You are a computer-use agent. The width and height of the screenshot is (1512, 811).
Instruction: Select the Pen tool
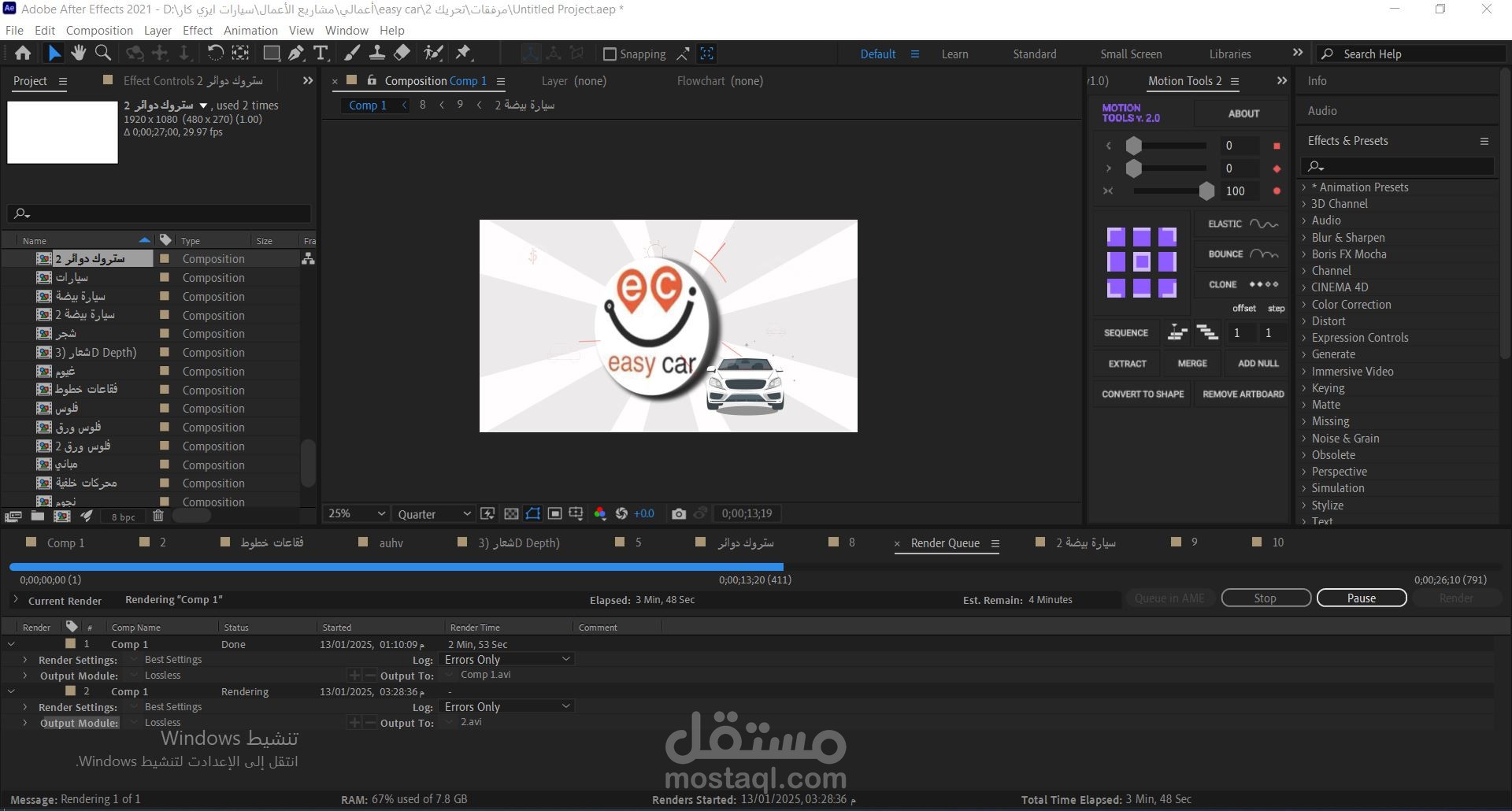click(296, 54)
